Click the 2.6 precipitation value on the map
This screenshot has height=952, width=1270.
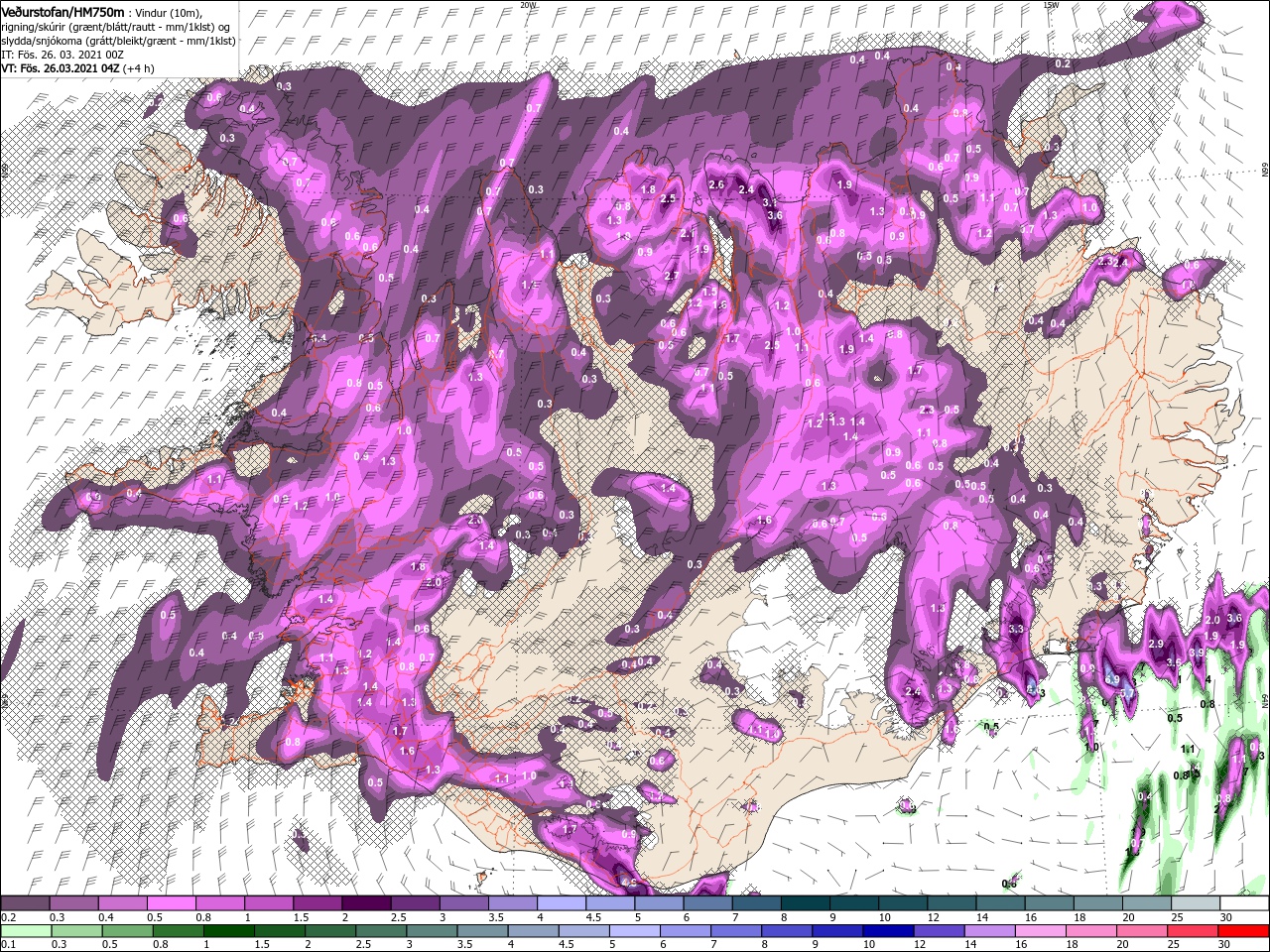click(717, 184)
